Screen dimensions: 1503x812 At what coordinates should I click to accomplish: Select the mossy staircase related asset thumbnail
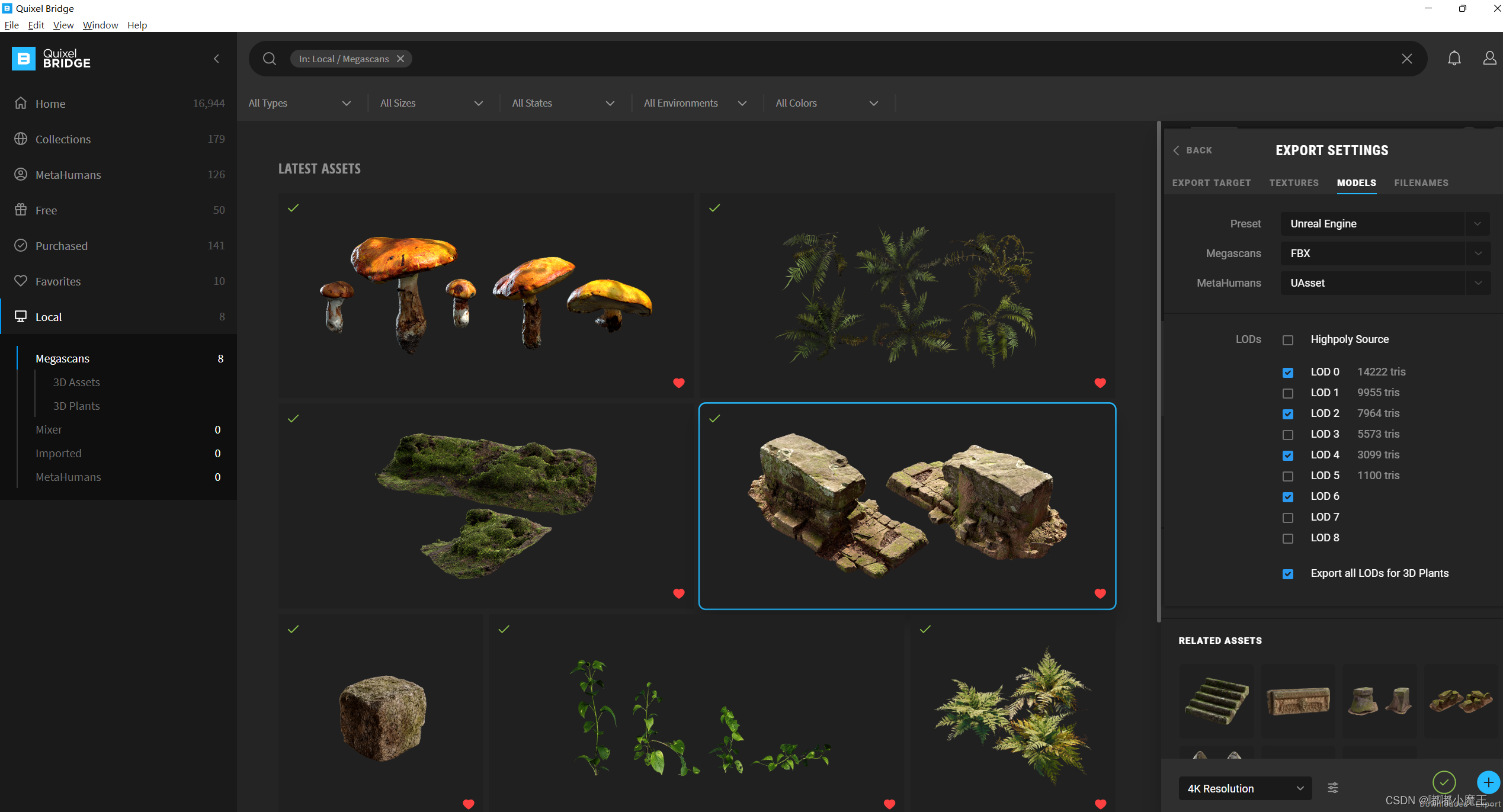1216,701
